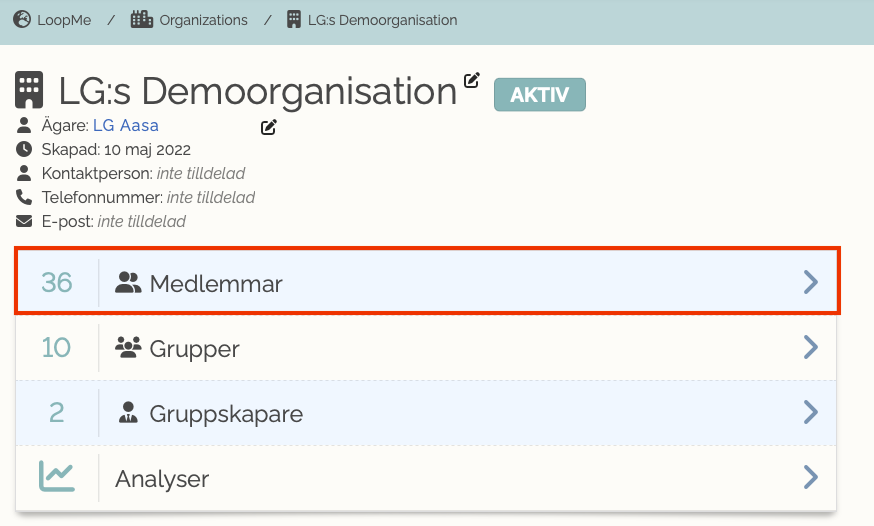Image resolution: width=874 pixels, height=526 pixels.
Task: Open Analyser using right chevron
Action: pyautogui.click(x=811, y=477)
